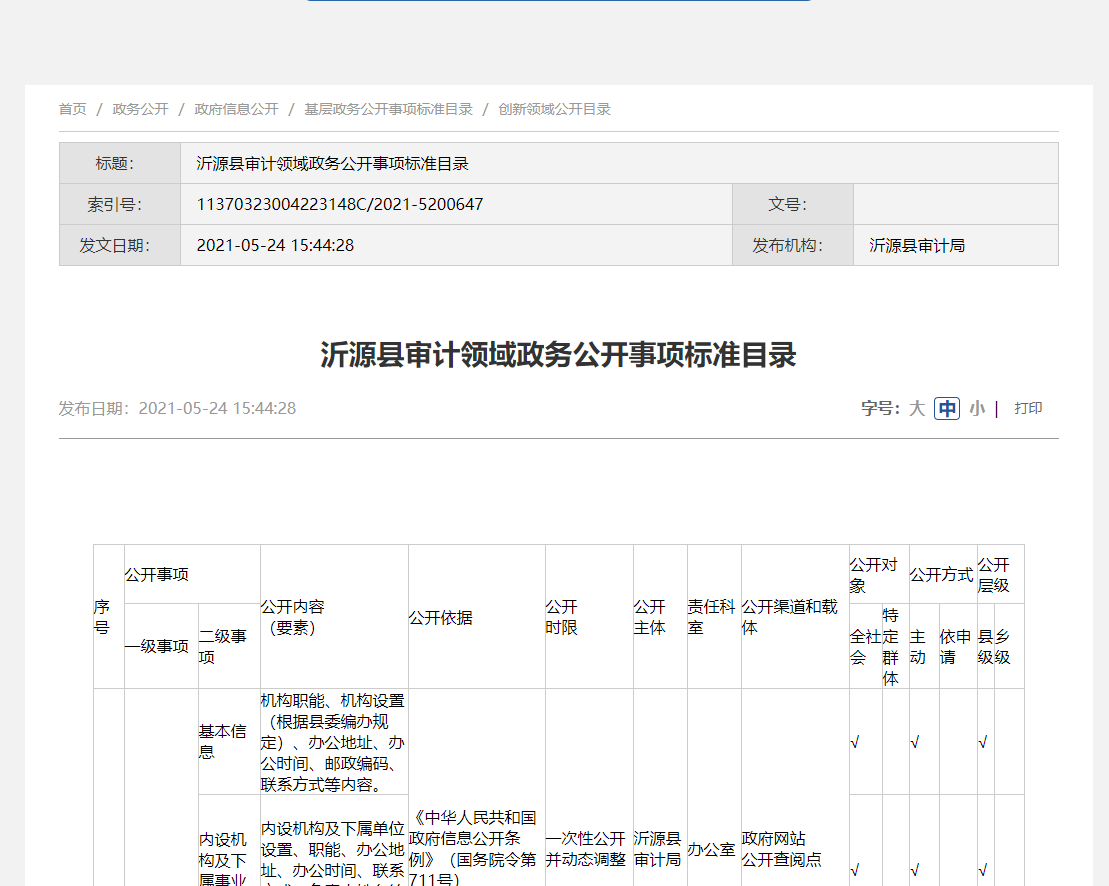Screen dimensions: 1109x886
Task: Click the 公开依据 column header
Action: 440,618
